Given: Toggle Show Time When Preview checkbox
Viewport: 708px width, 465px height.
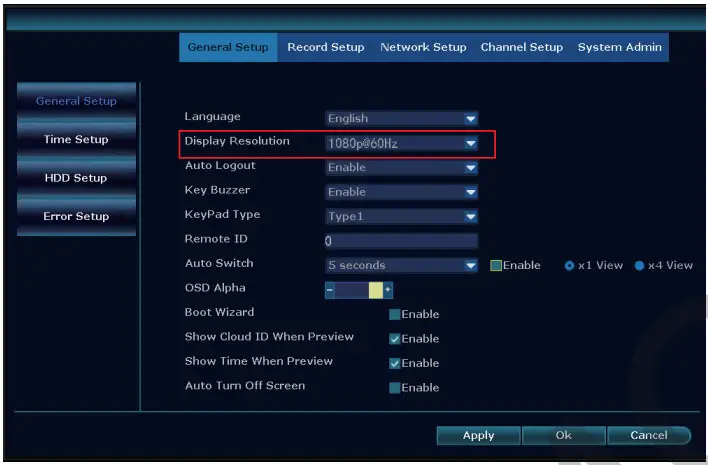Looking at the screenshot, I should (395, 363).
